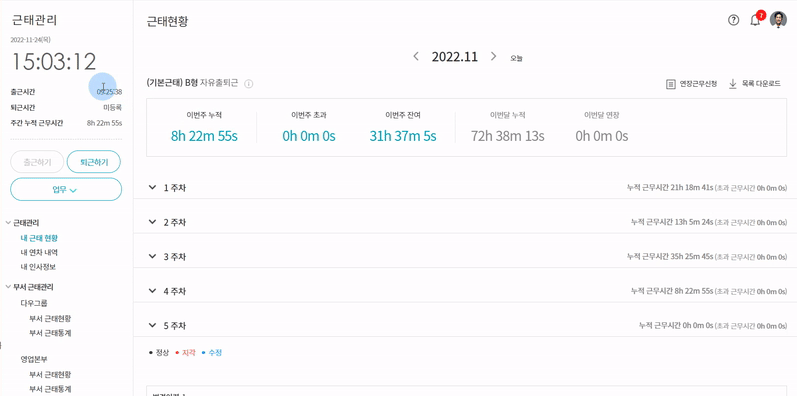
Task: Click 누적 근무시간 35h 25m 45s text
Action: click(670, 257)
